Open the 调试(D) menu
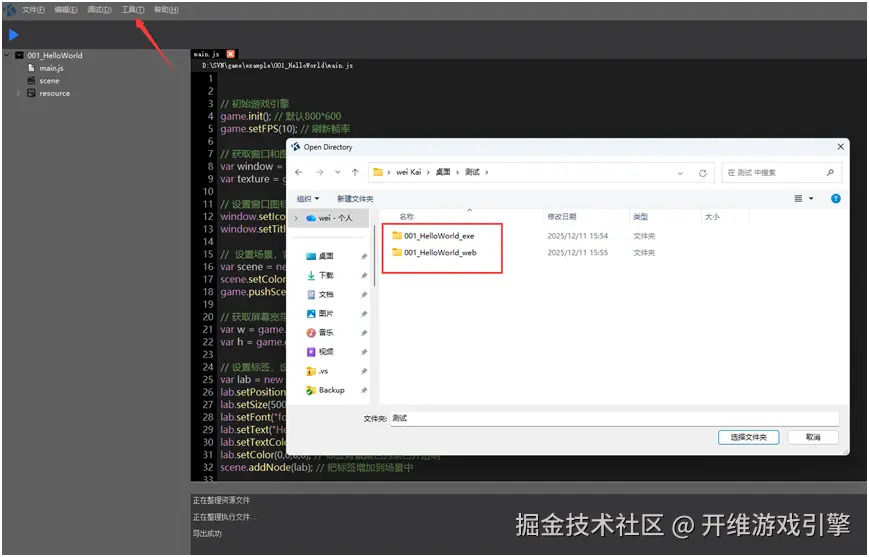The image size is (869, 557). (x=99, y=9)
